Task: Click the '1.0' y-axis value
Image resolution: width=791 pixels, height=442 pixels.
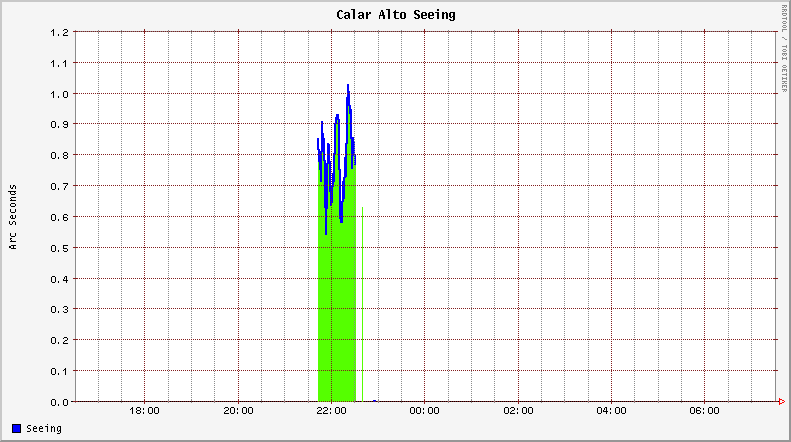Action: point(59,94)
